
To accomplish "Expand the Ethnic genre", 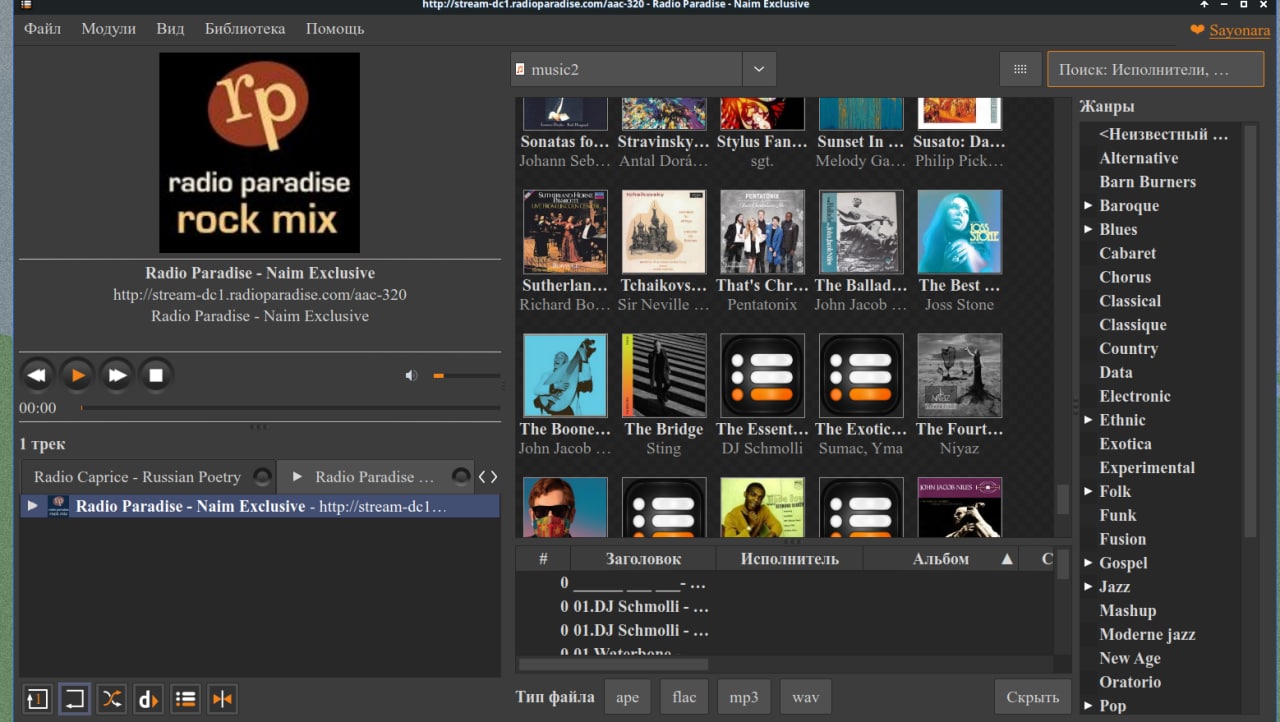I will coord(1088,420).
